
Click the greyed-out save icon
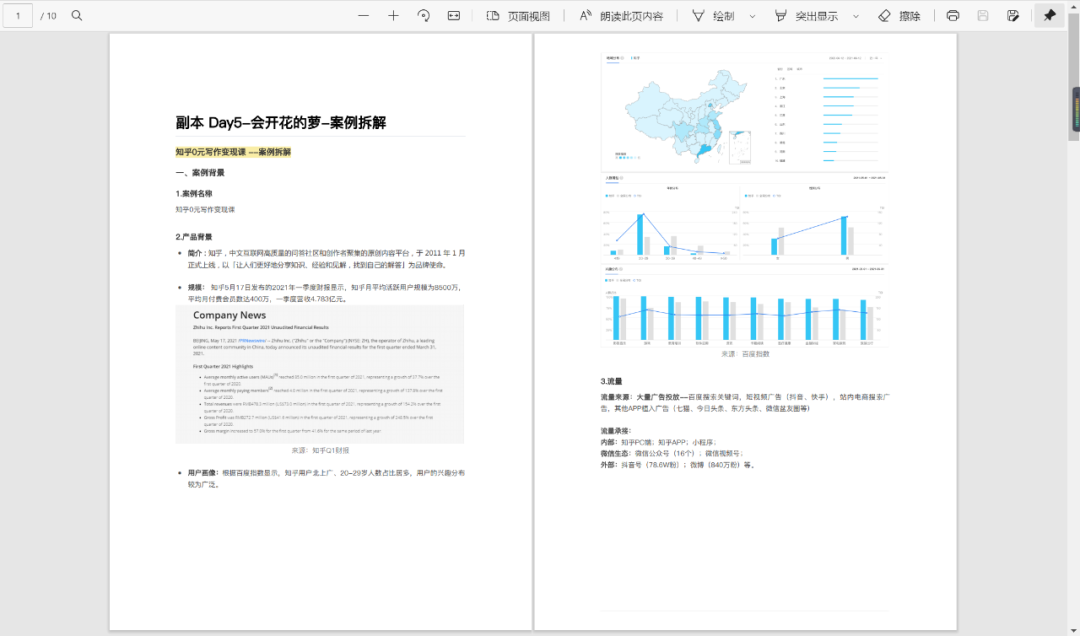coord(983,15)
